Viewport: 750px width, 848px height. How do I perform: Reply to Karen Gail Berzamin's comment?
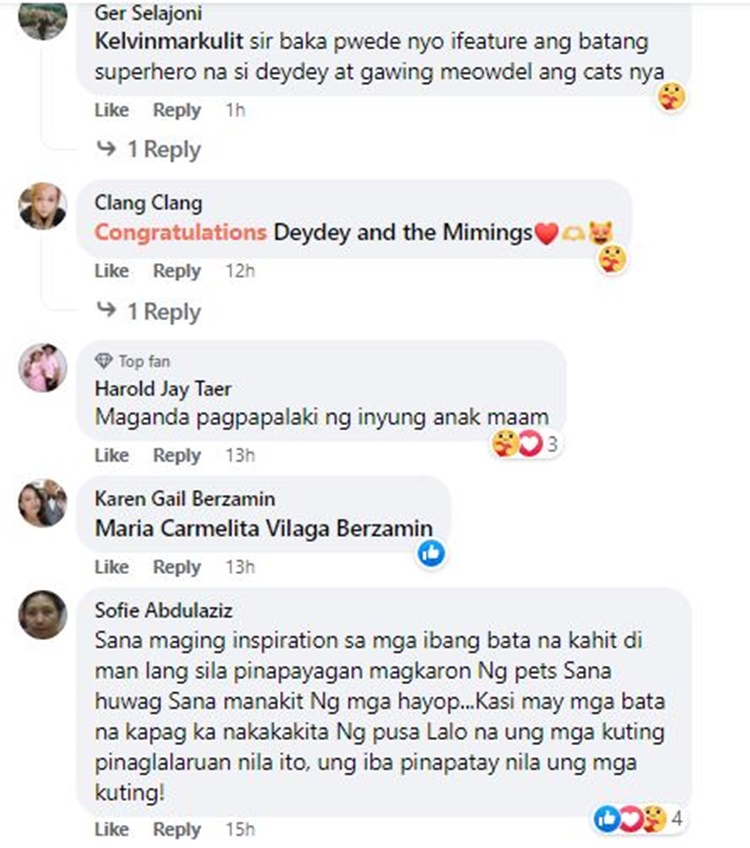177,567
